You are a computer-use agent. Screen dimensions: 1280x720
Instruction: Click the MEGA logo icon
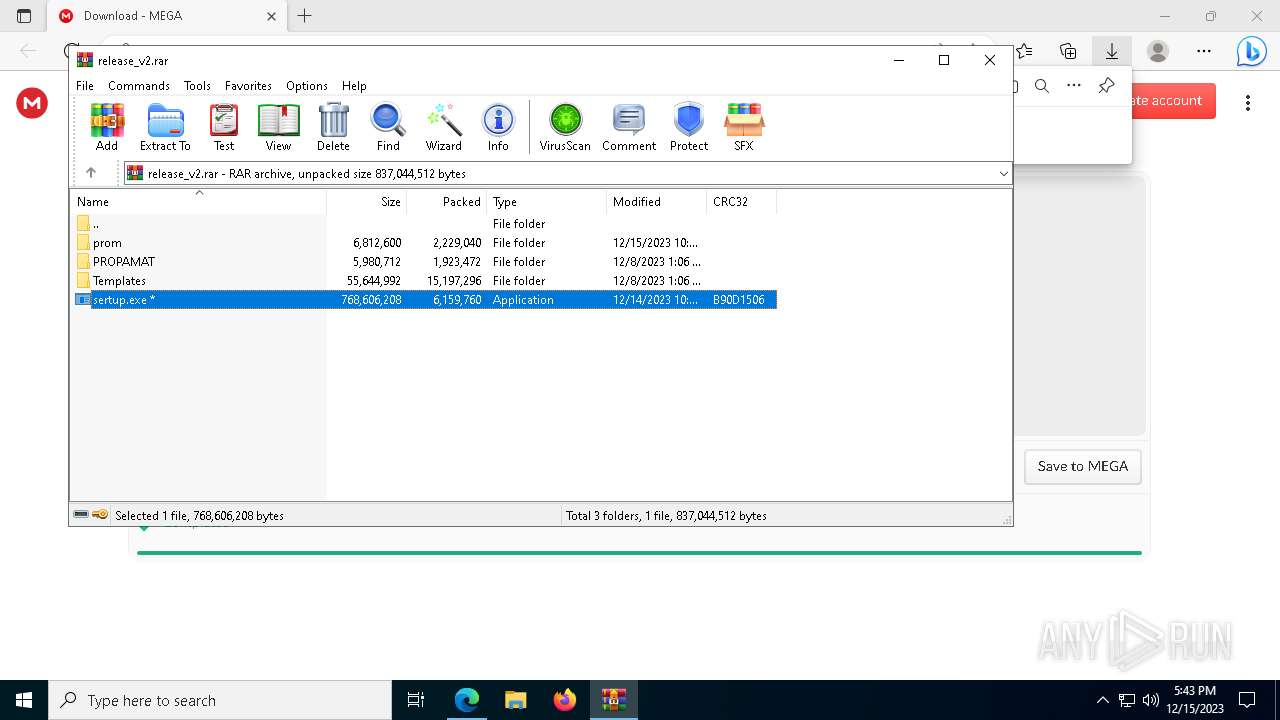[32, 102]
